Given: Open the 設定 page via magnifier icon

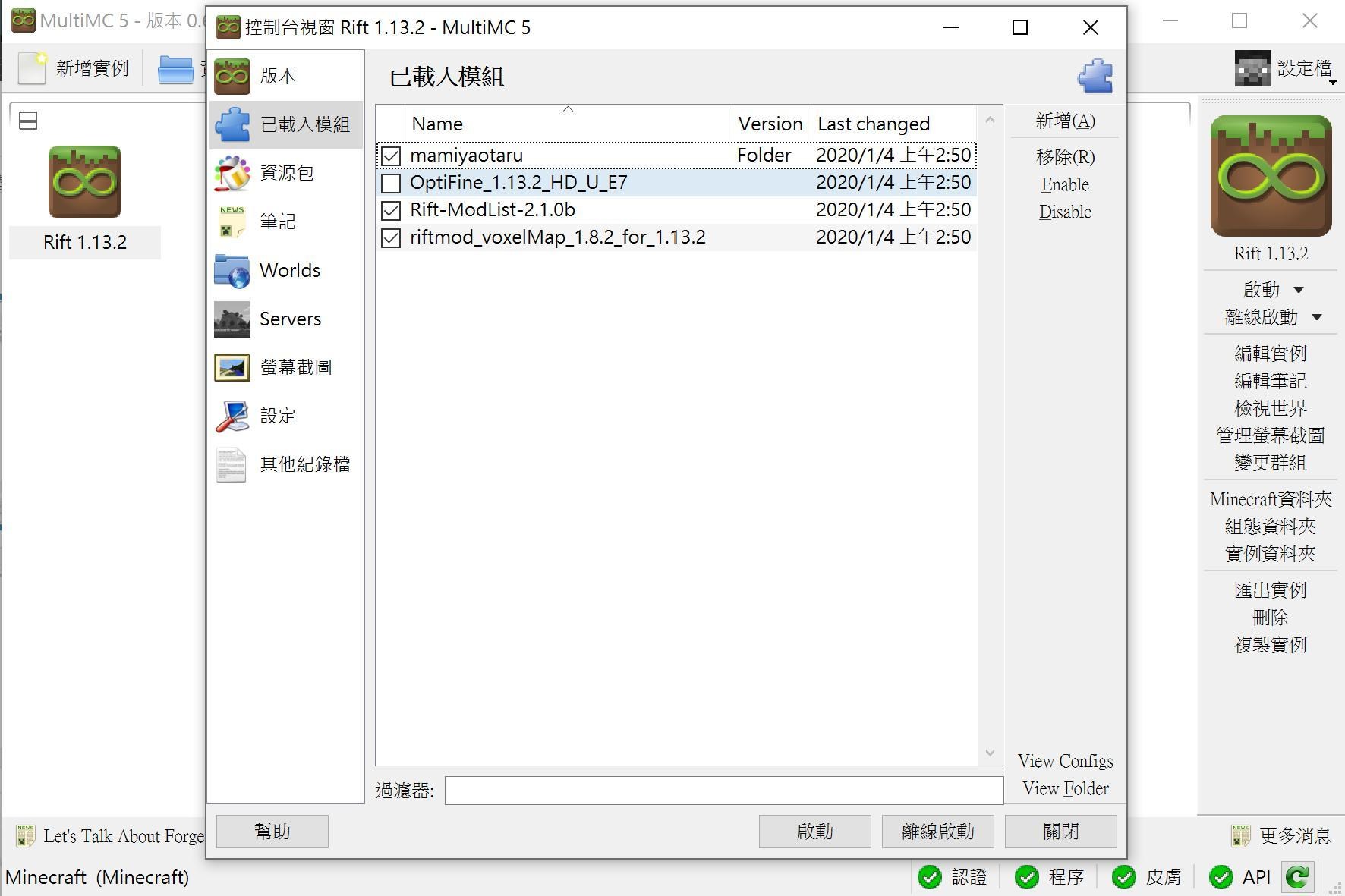Looking at the screenshot, I should [x=232, y=416].
